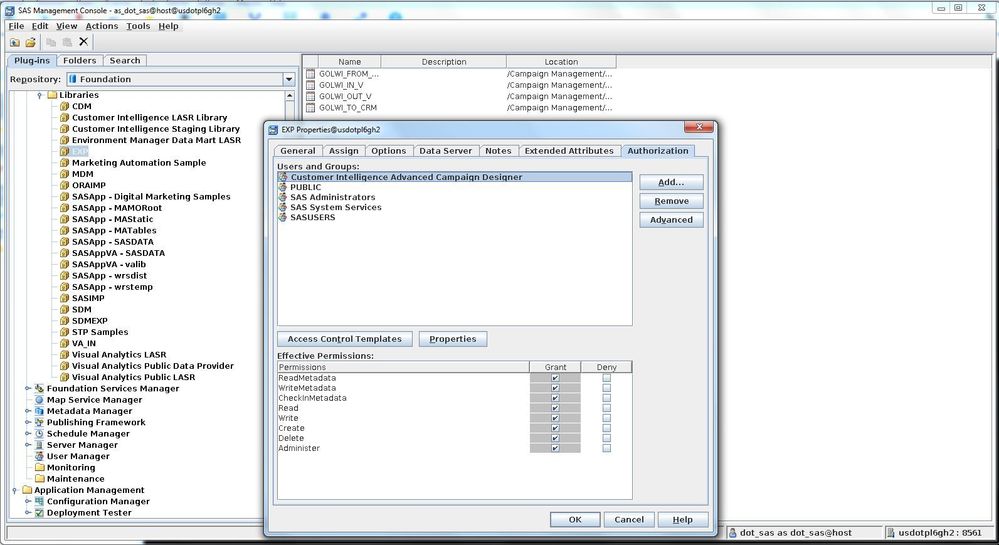
Task: Toggle the Grant checkbox for Administer
Action: pyautogui.click(x=555, y=449)
